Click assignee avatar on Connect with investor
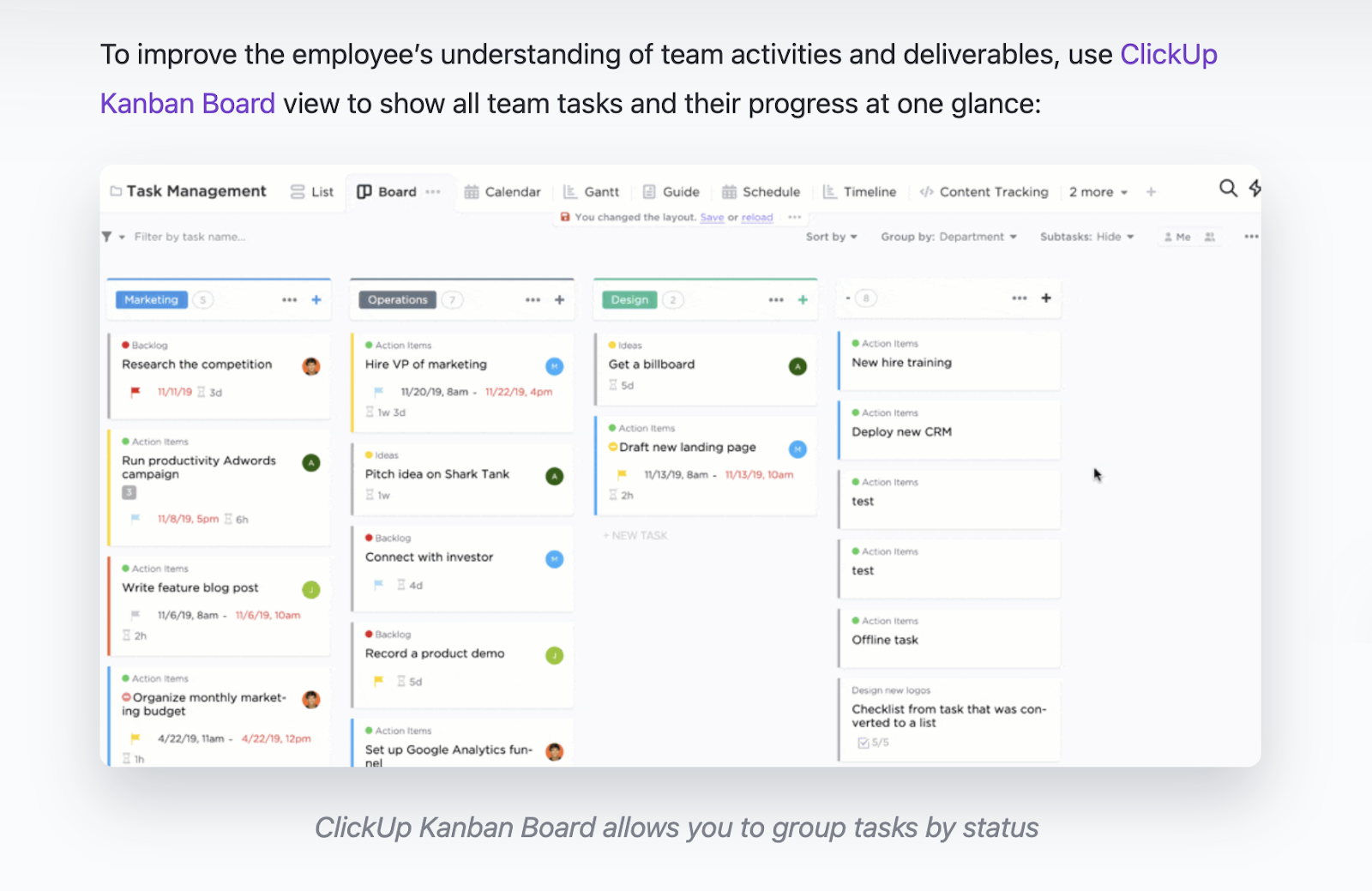 (555, 559)
